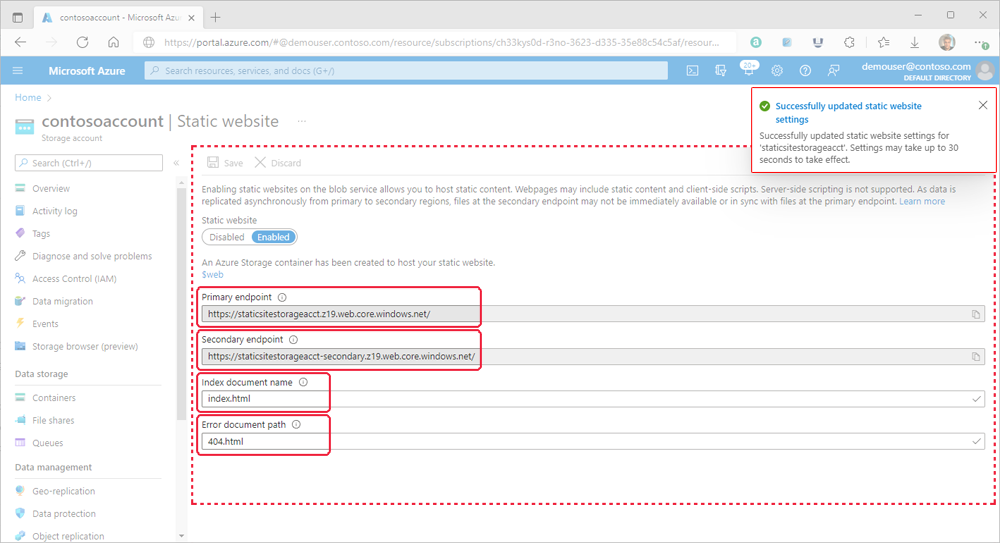Click the browser back arrow
The height and width of the screenshot is (543, 1000).
point(20,42)
